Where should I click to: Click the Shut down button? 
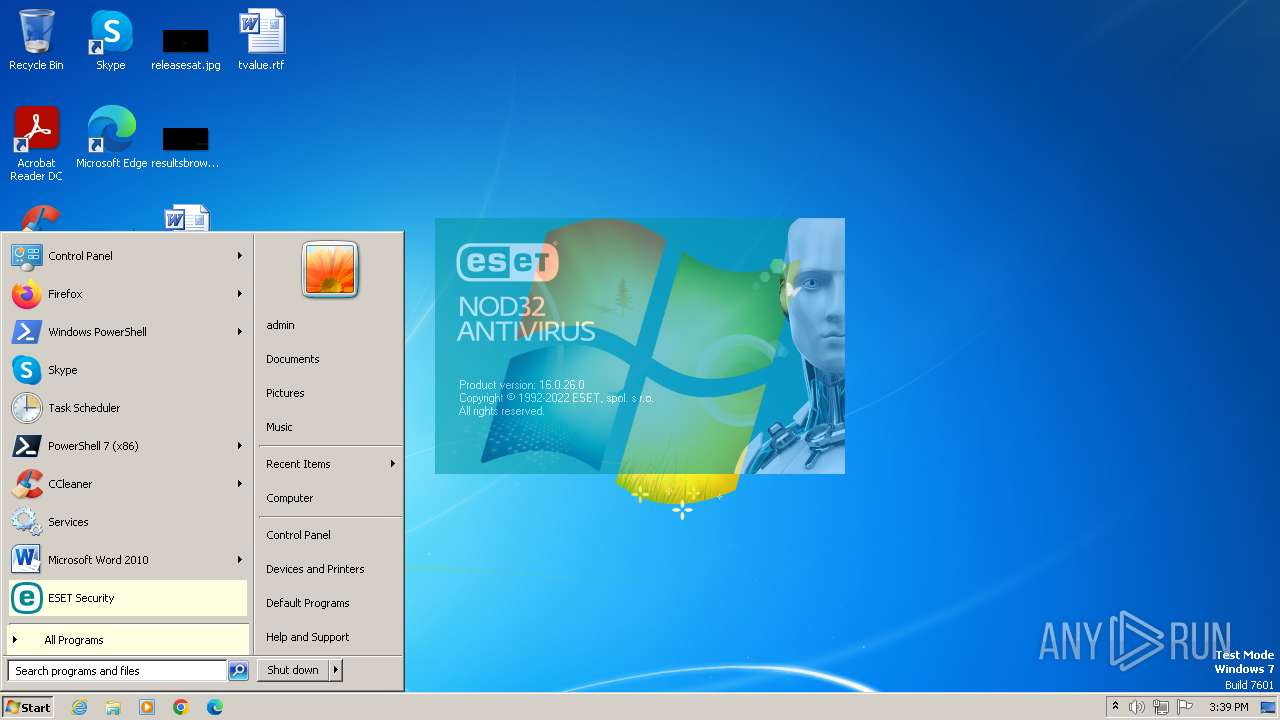tap(293, 670)
